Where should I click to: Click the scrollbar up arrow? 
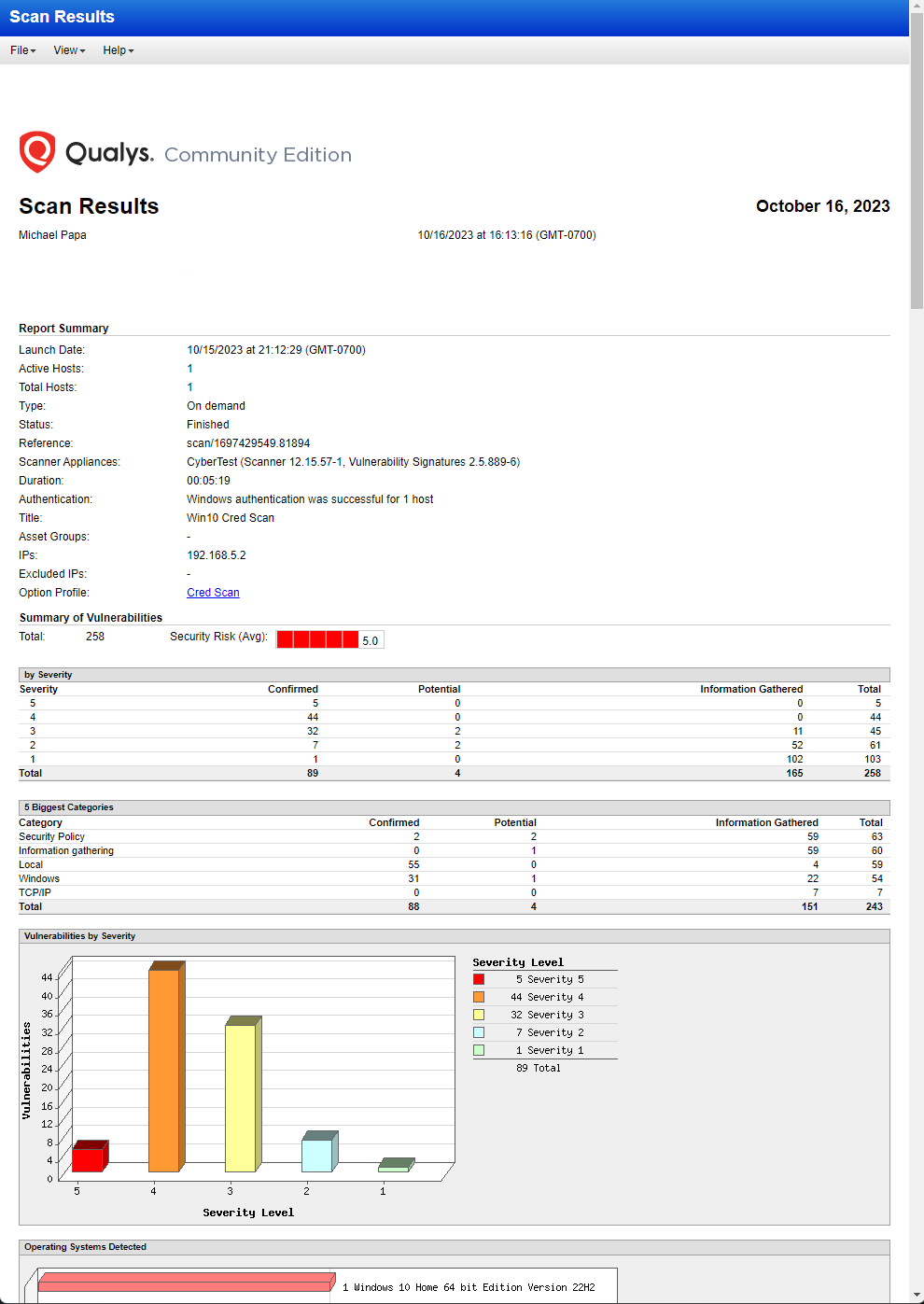click(x=917, y=7)
